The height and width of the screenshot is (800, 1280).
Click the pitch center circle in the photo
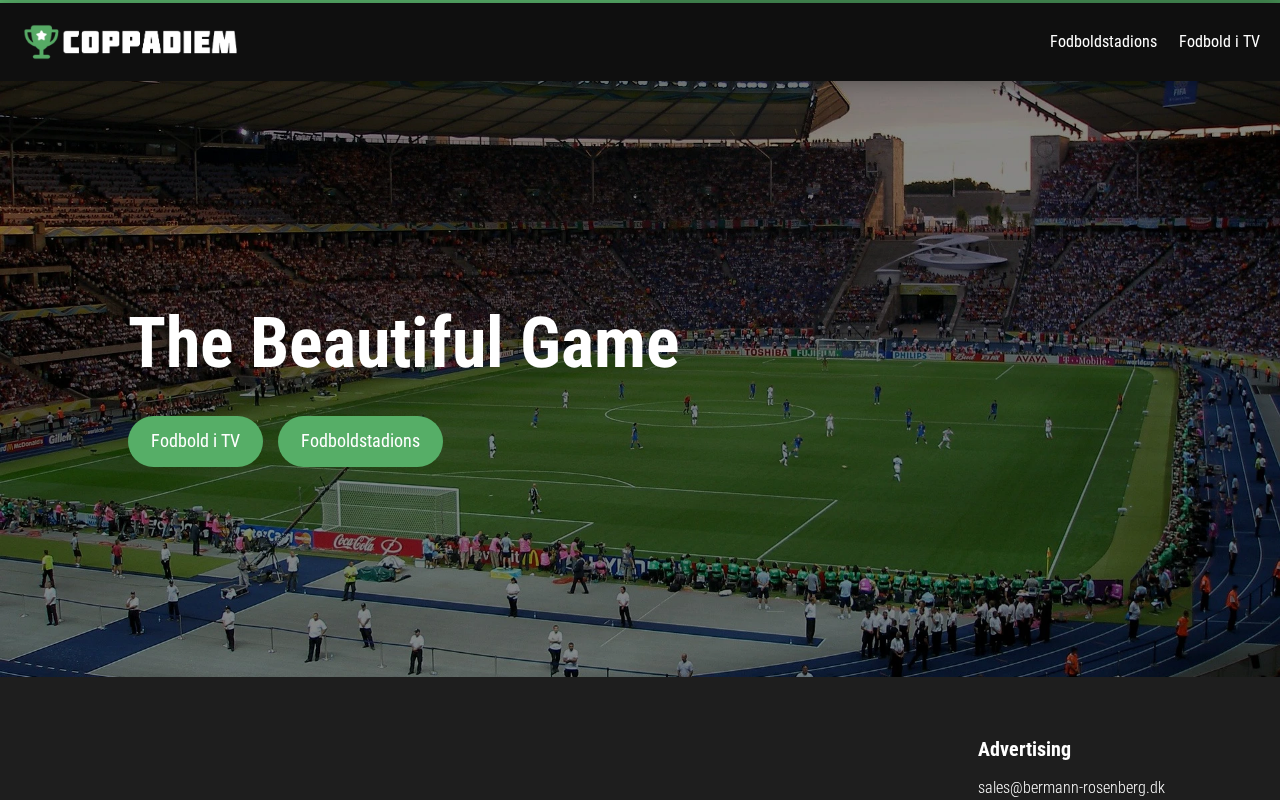click(709, 412)
